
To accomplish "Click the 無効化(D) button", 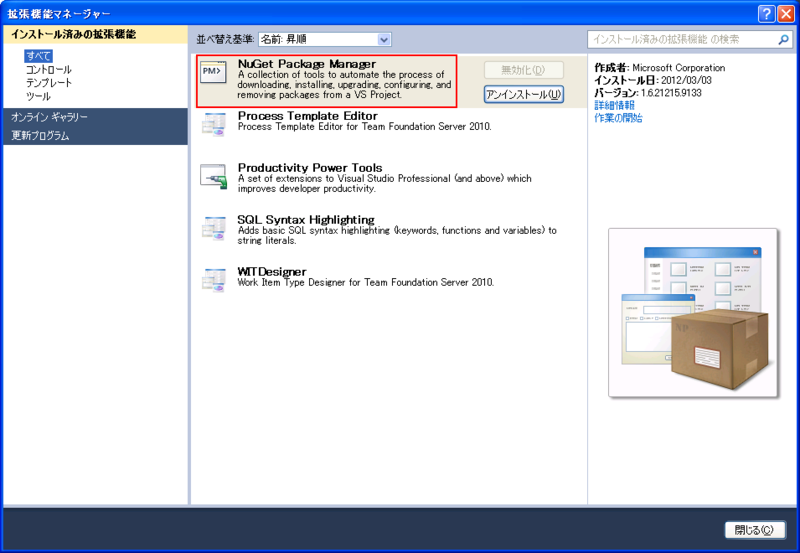I will pyautogui.click(x=523, y=70).
